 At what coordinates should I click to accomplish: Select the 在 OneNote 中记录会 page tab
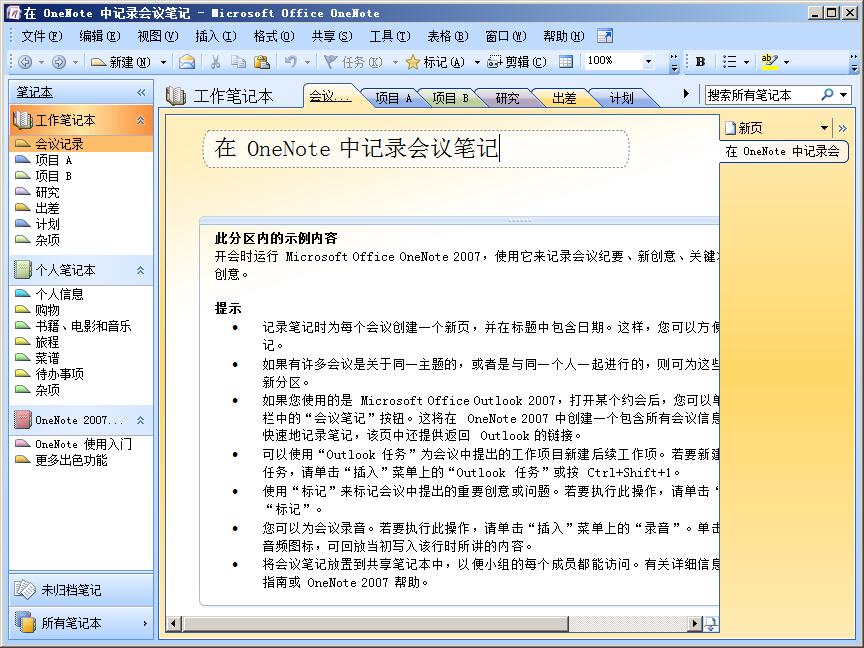tap(783, 151)
